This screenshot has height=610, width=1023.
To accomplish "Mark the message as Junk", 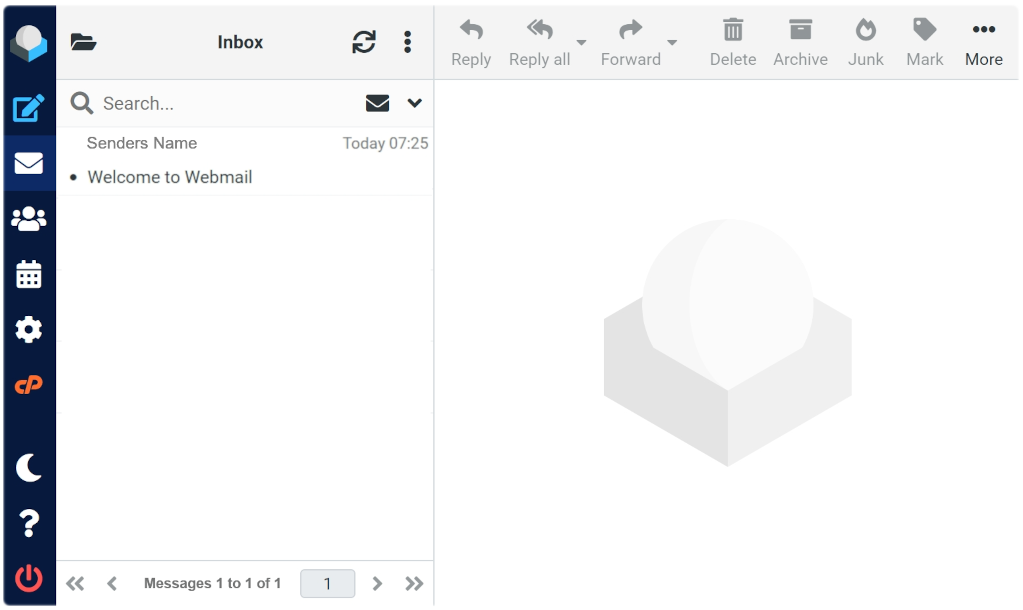I will coord(864,42).
